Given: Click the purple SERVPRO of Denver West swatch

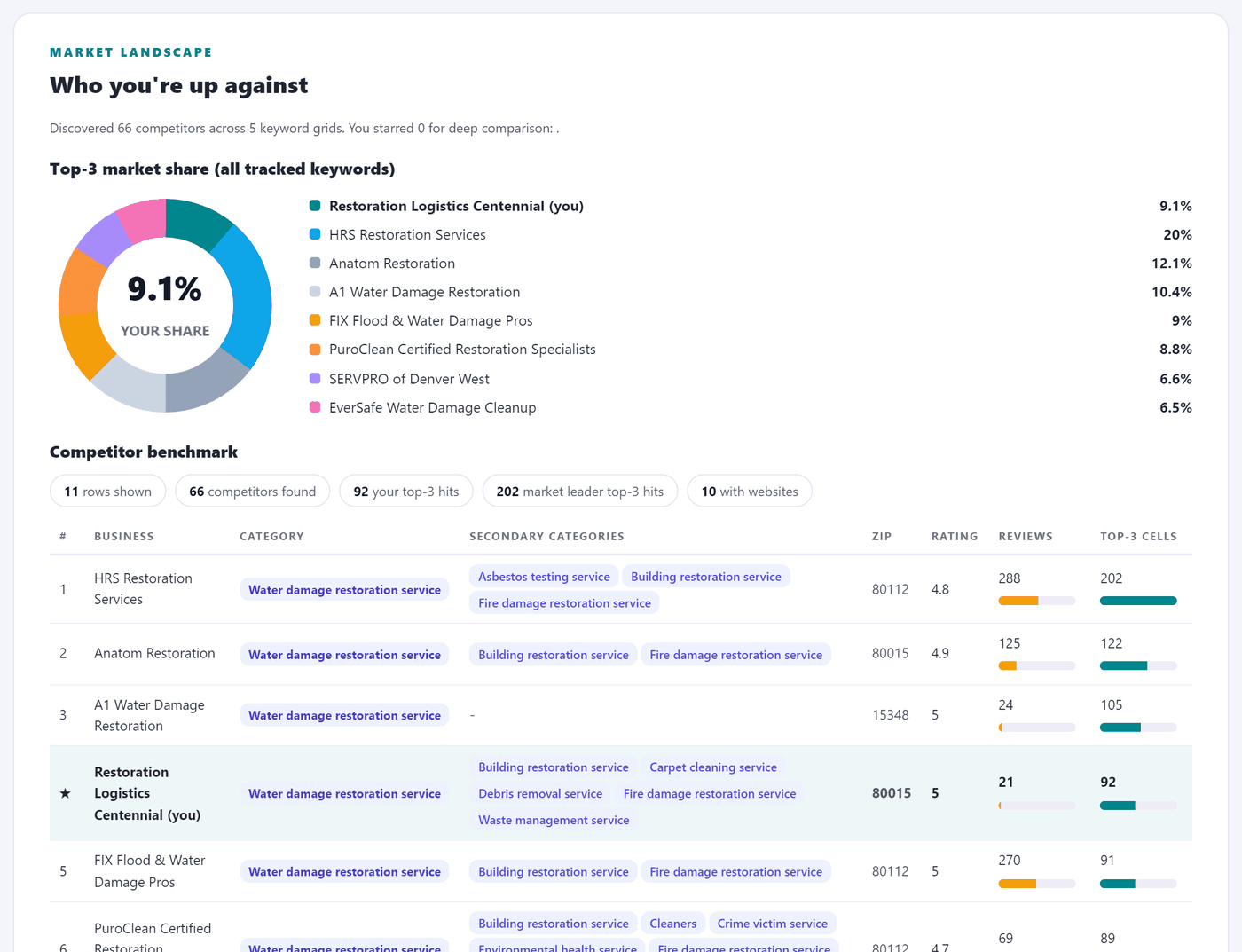Looking at the screenshot, I should click(x=315, y=378).
